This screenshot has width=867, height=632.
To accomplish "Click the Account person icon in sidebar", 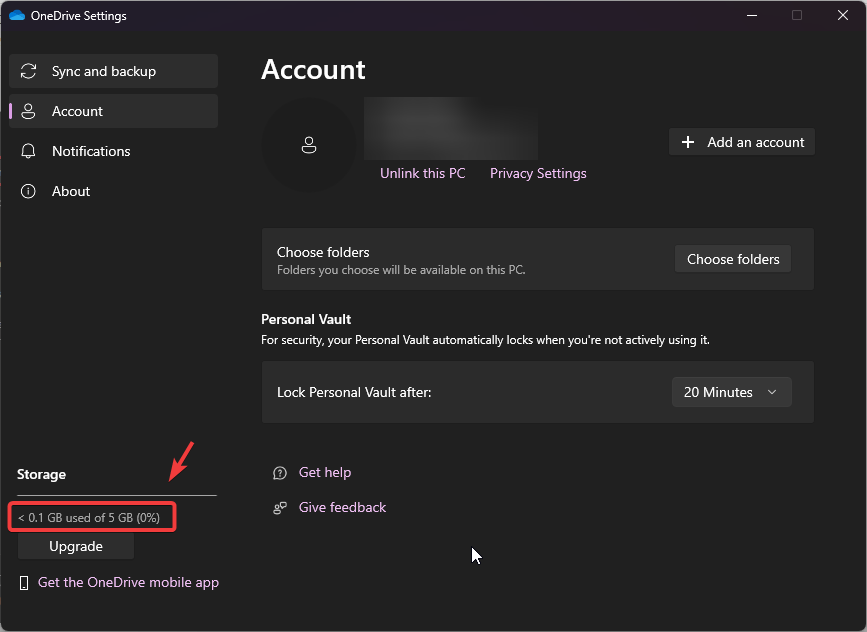I will click(29, 112).
